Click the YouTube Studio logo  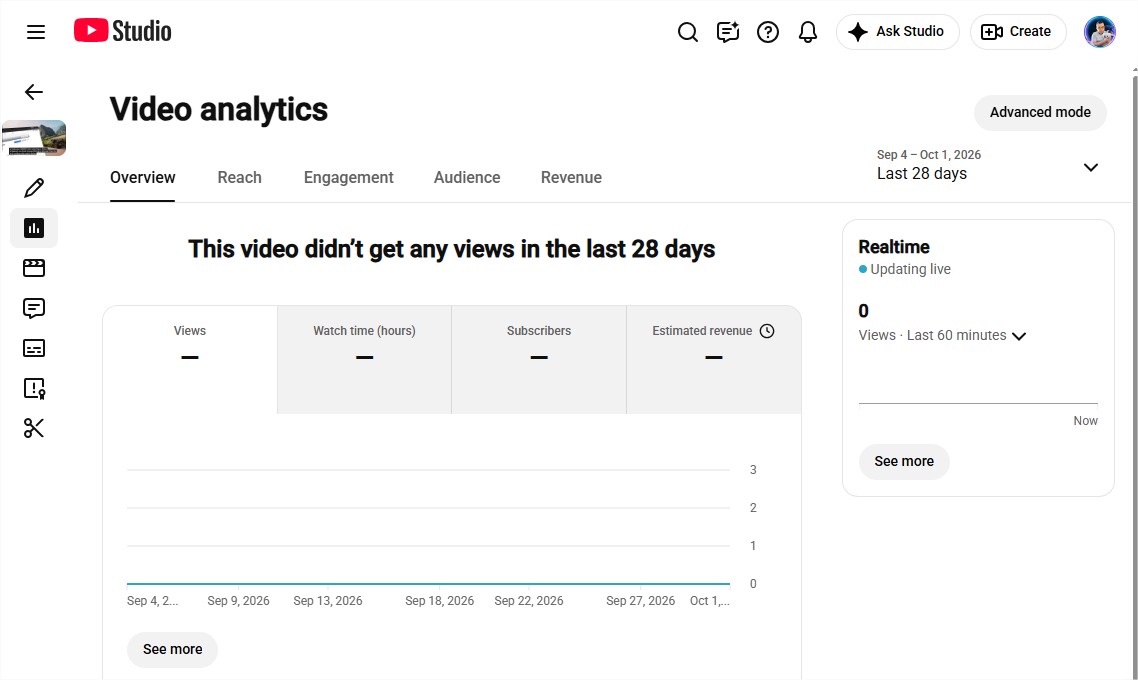click(x=123, y=31)
